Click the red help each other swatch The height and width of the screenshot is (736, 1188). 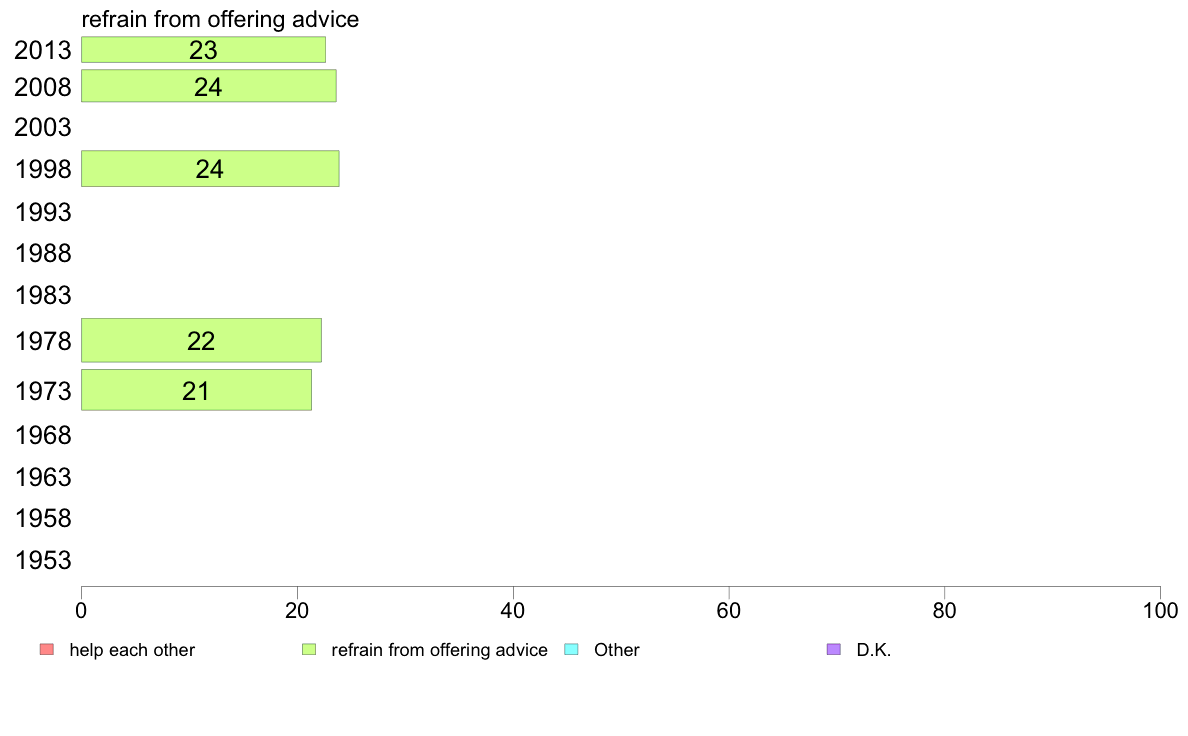pyautogui.click(x=47, y=650)
